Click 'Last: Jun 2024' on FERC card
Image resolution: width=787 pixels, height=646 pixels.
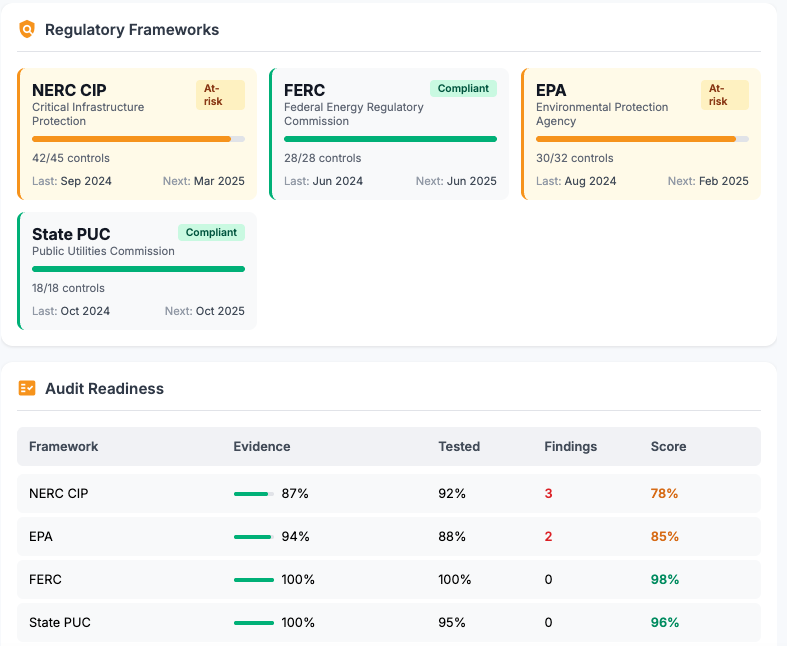click(x=323, y=181)
